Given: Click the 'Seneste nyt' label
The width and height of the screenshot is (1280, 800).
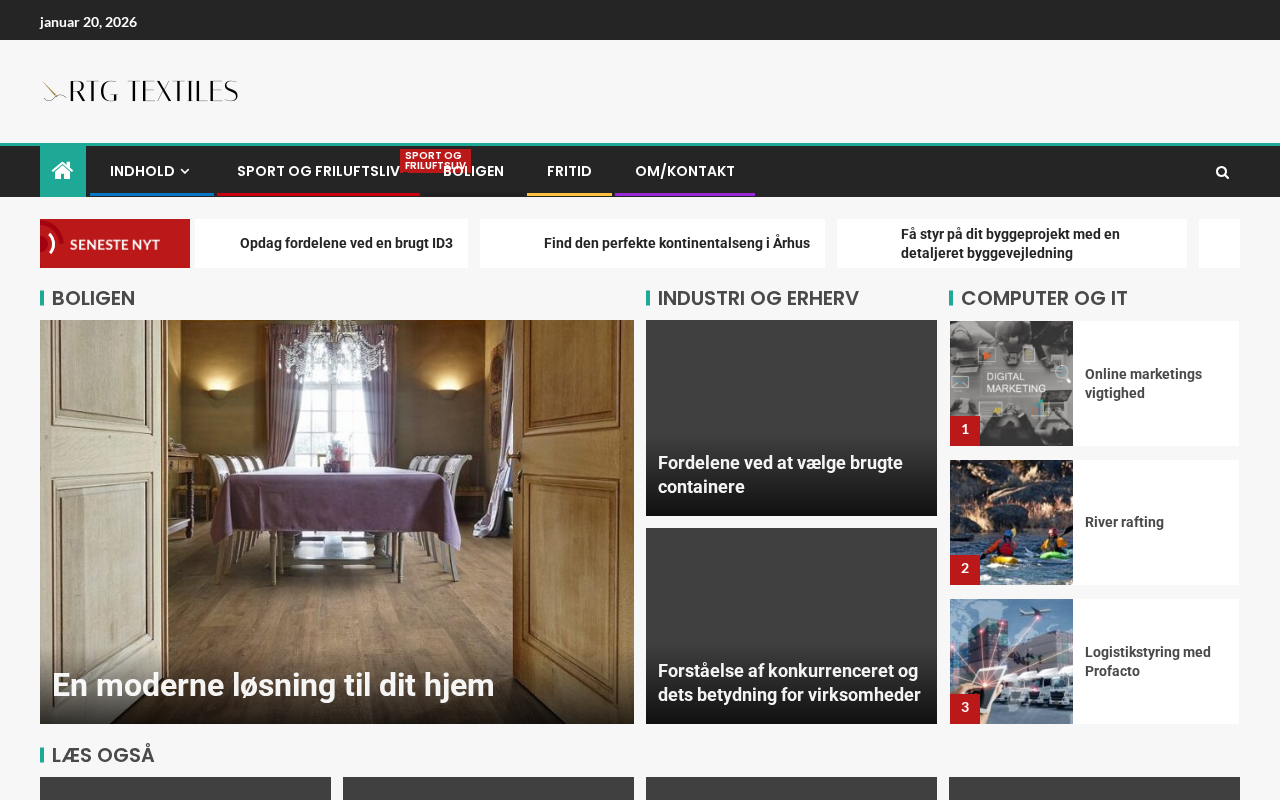Looking at the screenshot, I should [x=115, y=243].
